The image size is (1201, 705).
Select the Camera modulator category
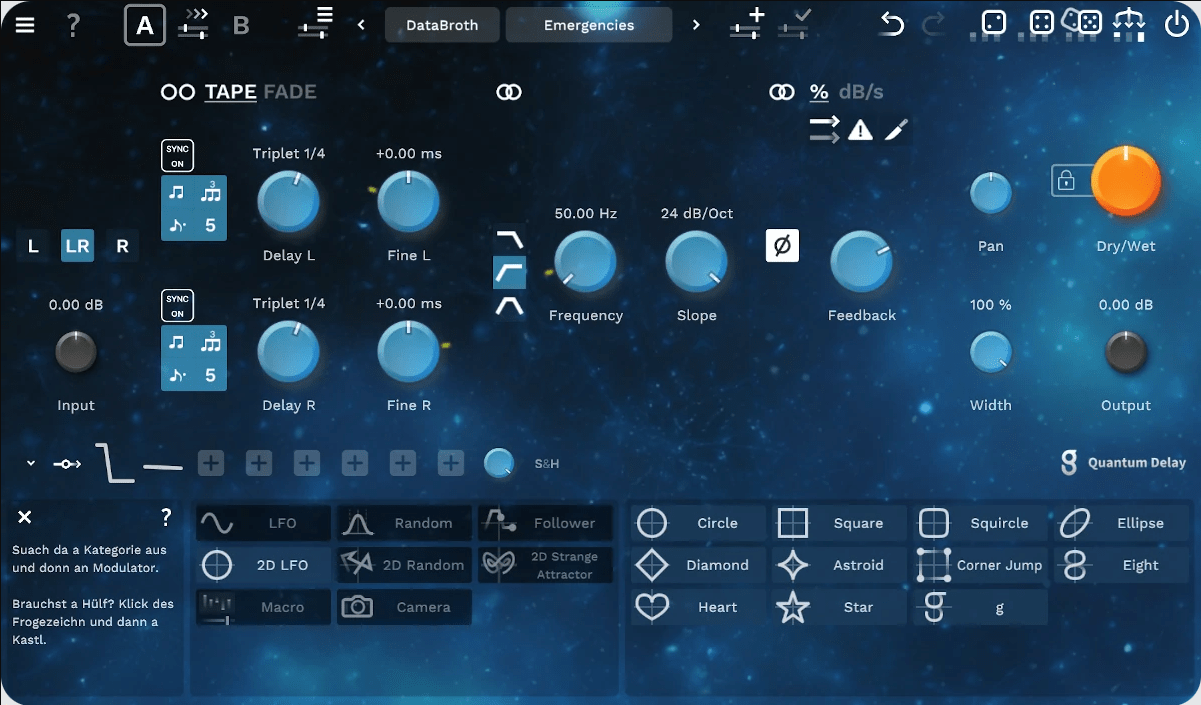coord(404,607)
